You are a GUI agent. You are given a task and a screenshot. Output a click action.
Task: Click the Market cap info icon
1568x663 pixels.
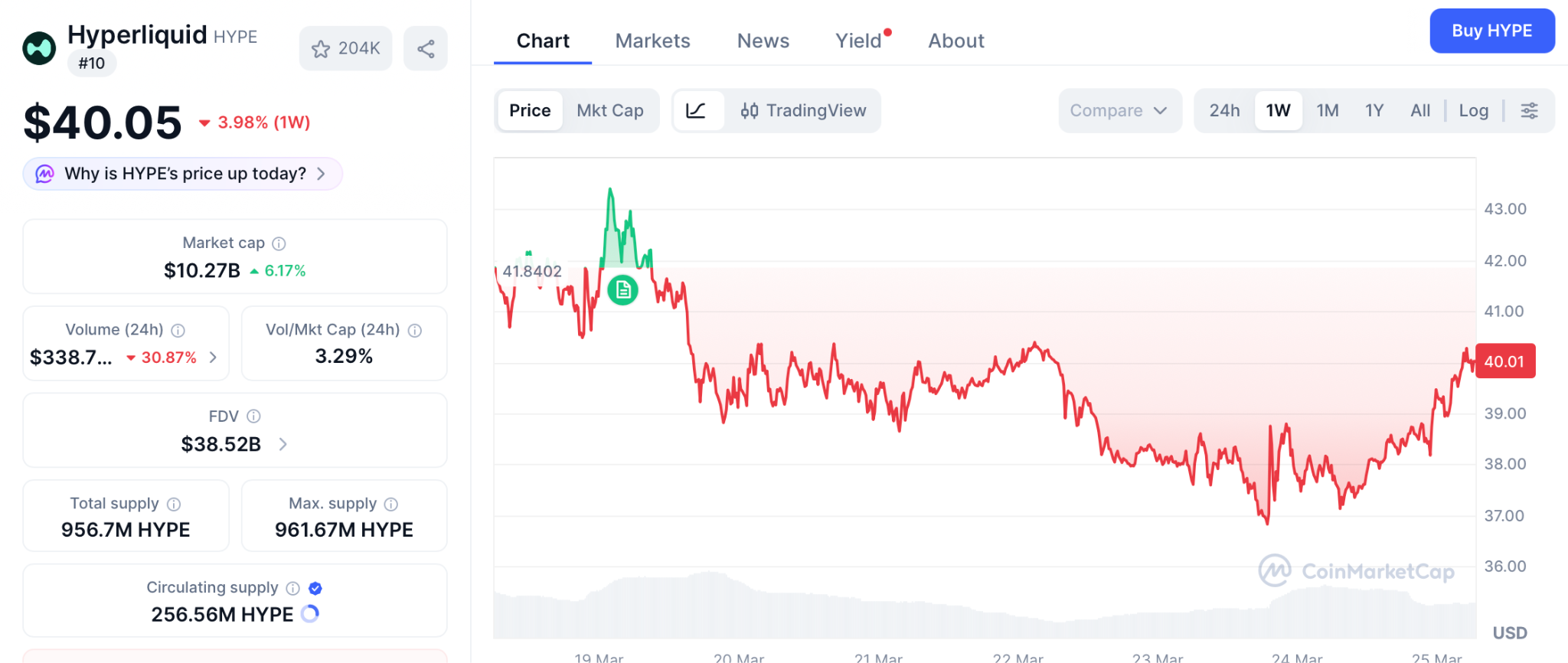point(279,243)
